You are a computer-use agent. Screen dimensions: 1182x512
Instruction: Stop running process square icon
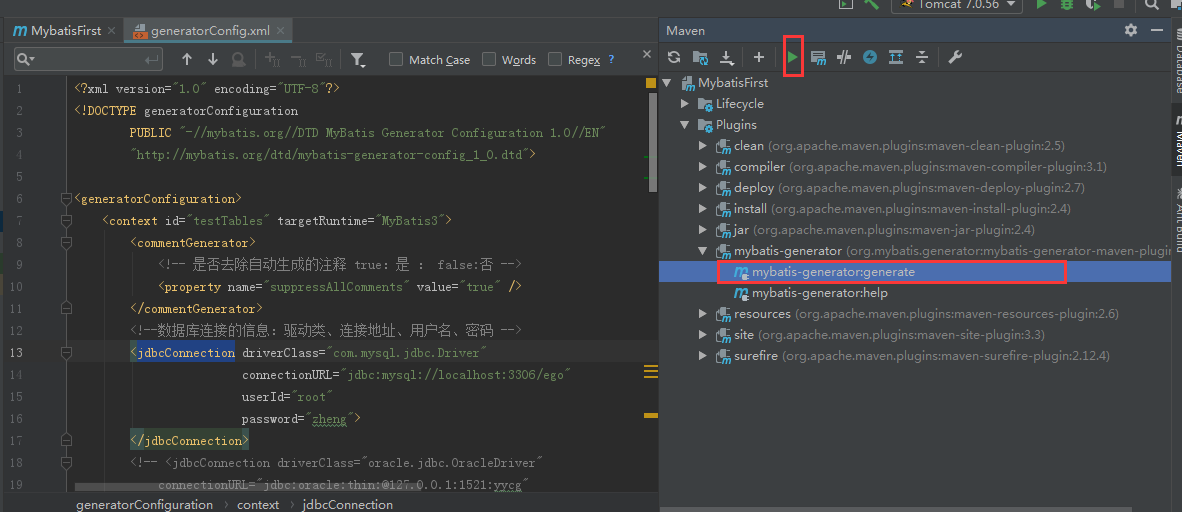[1118, 4]
